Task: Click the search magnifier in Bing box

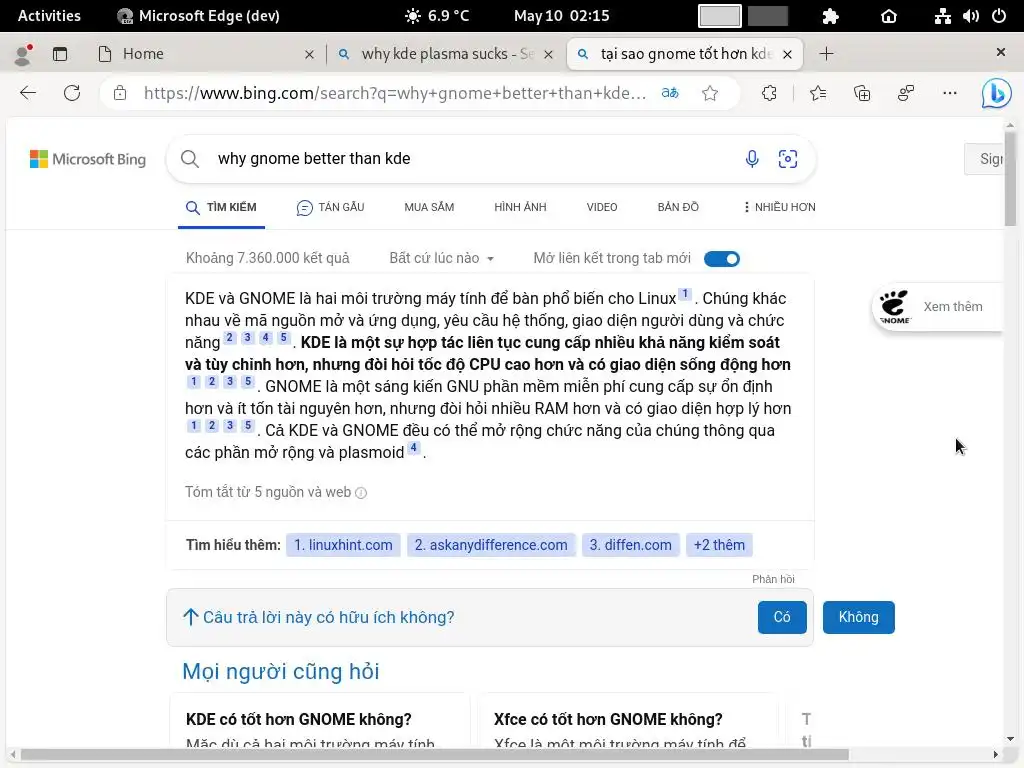Action: [190, 159]
